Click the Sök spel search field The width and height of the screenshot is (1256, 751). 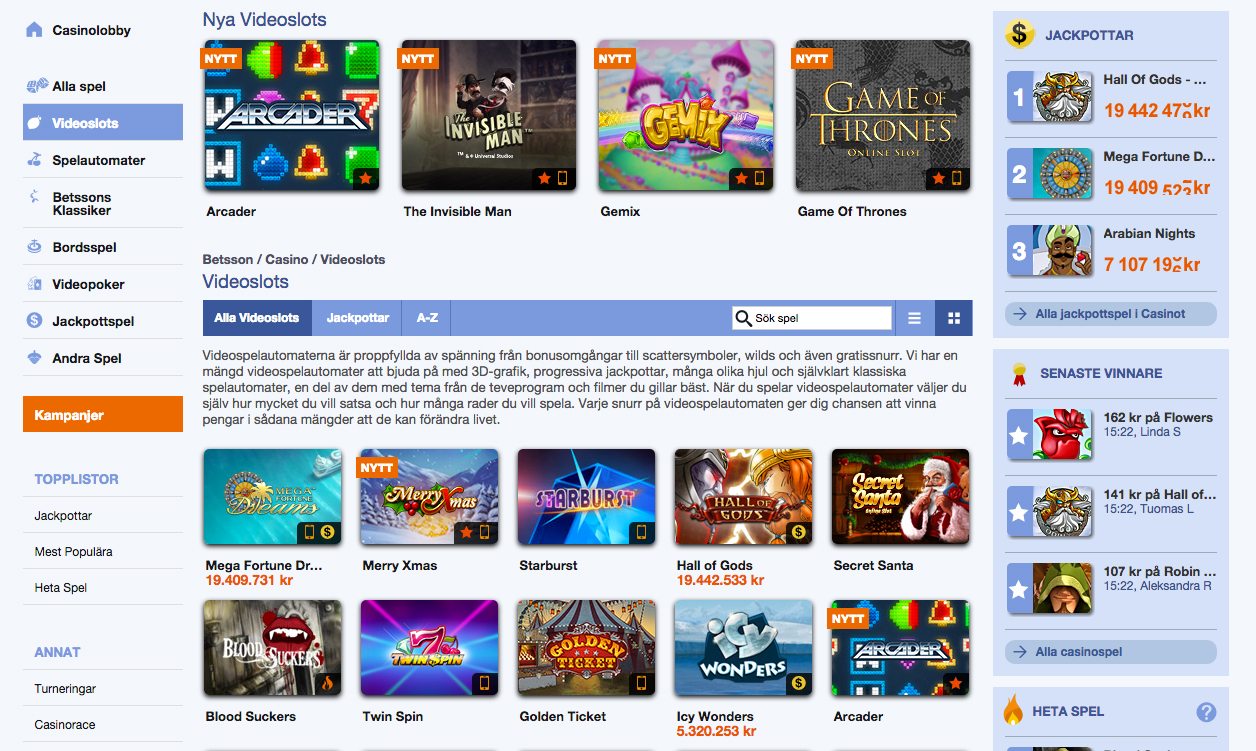[811, 318]
